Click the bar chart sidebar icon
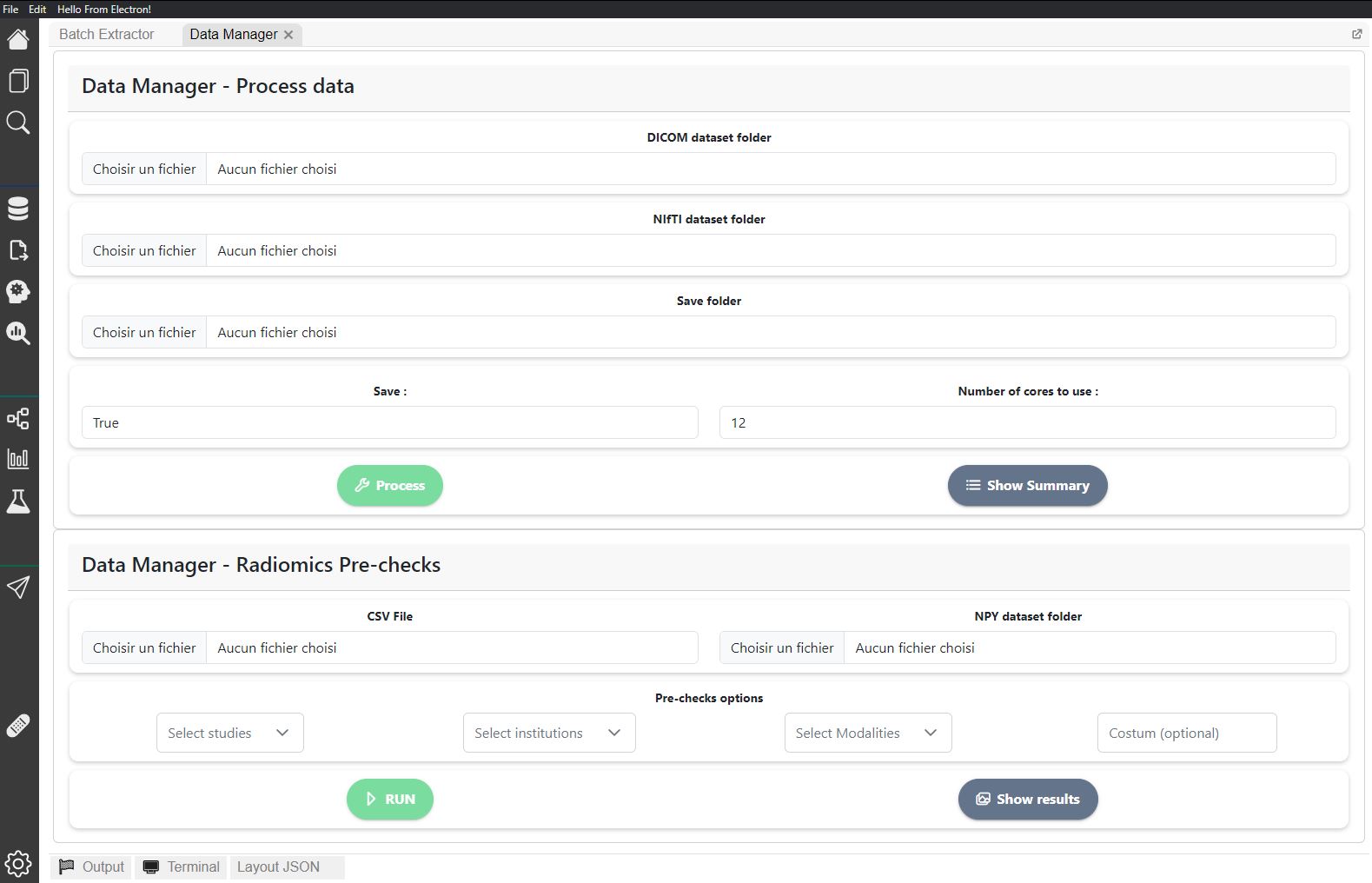 pos(18,459)
